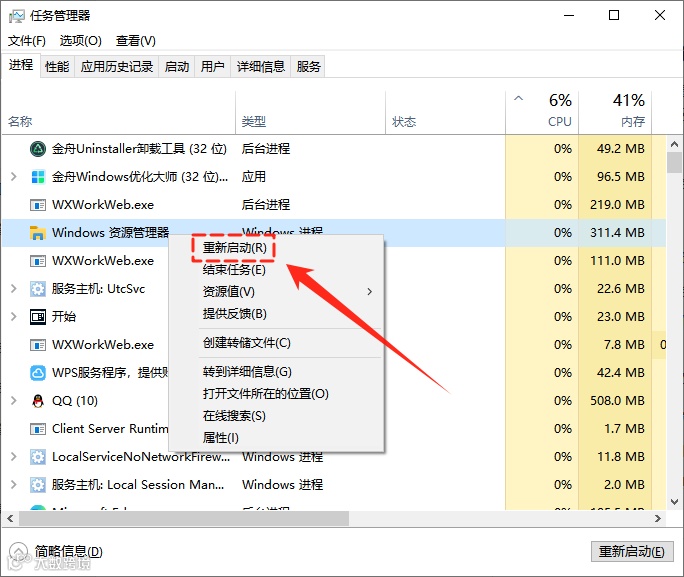
Task: Open the 选项(O) menu
Action: point(81,41)
